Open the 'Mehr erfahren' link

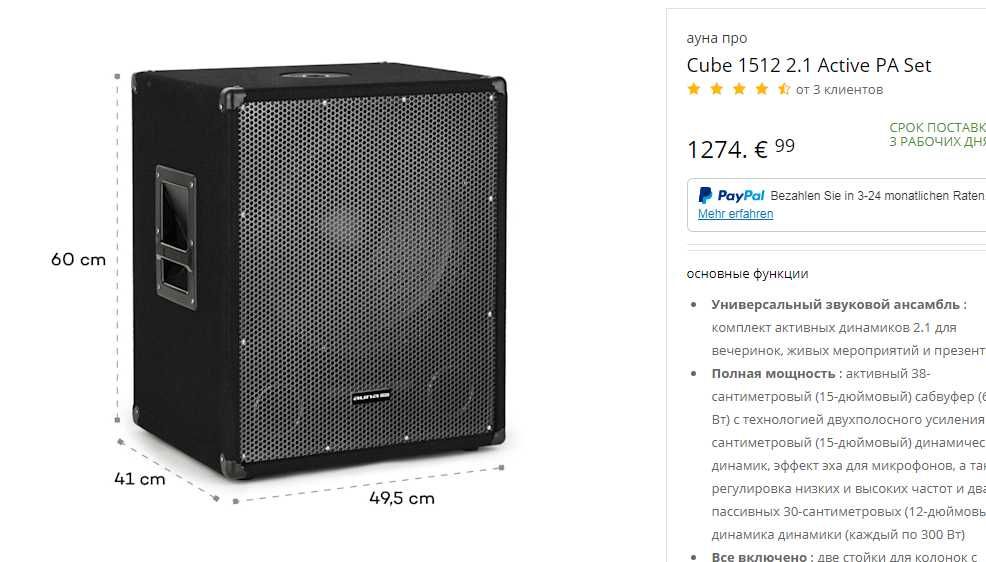735,214
